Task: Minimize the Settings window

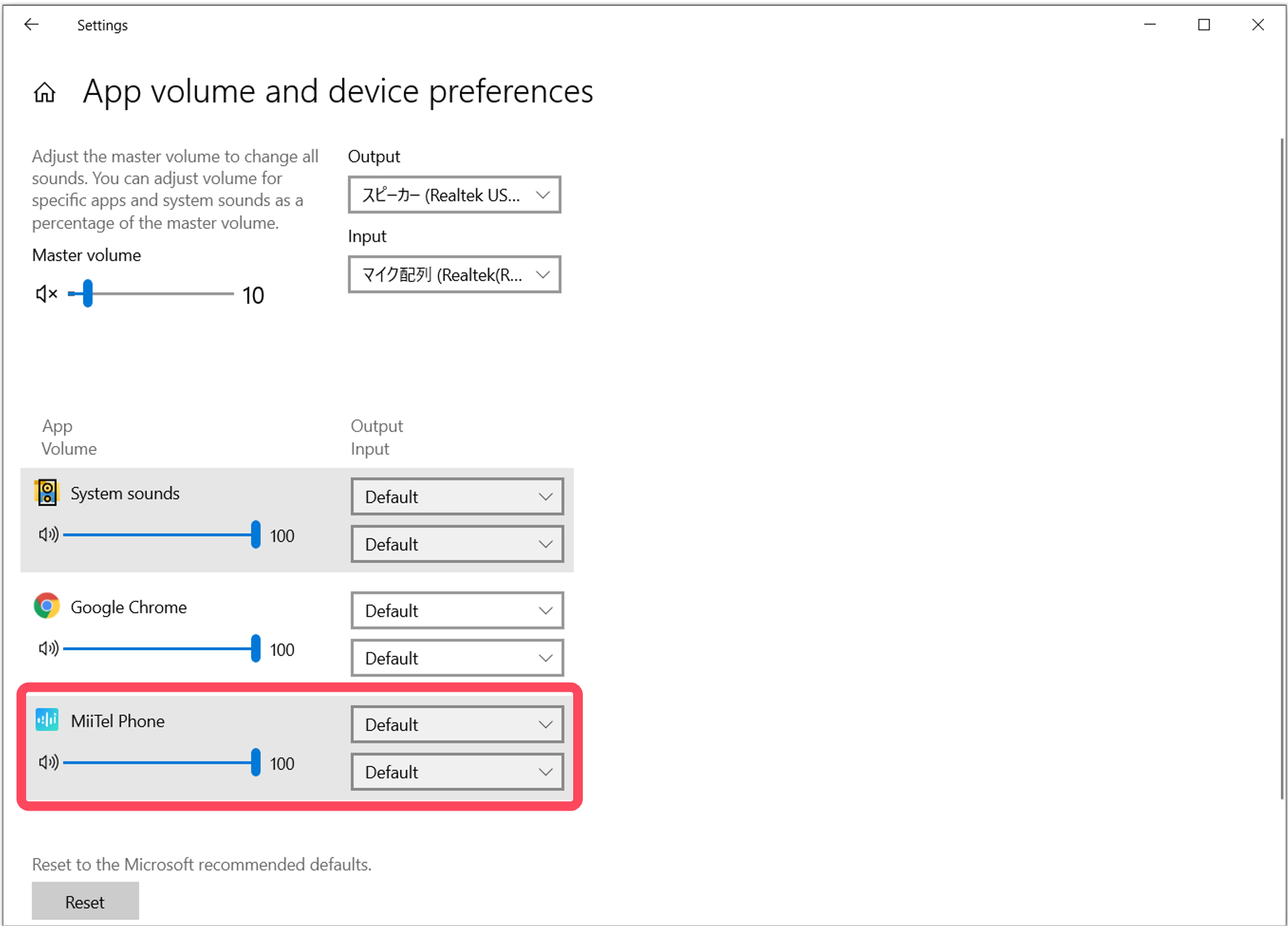Action: (x=1150, y=25)
